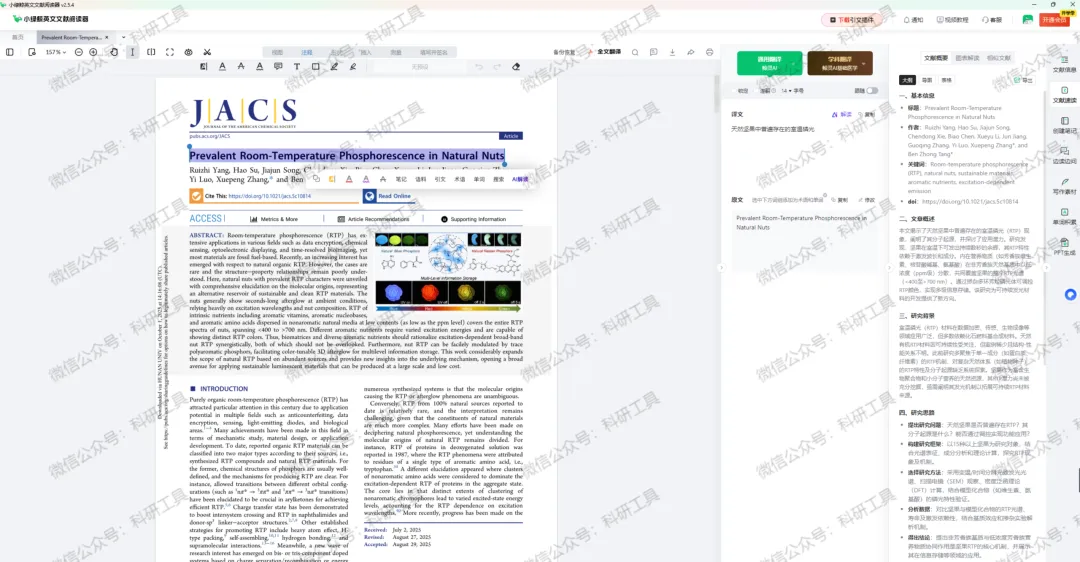Screen dimensions: 1080x562
Task: Select the hand pan tool
Action: pyautogui.click(x=114, y=52)
